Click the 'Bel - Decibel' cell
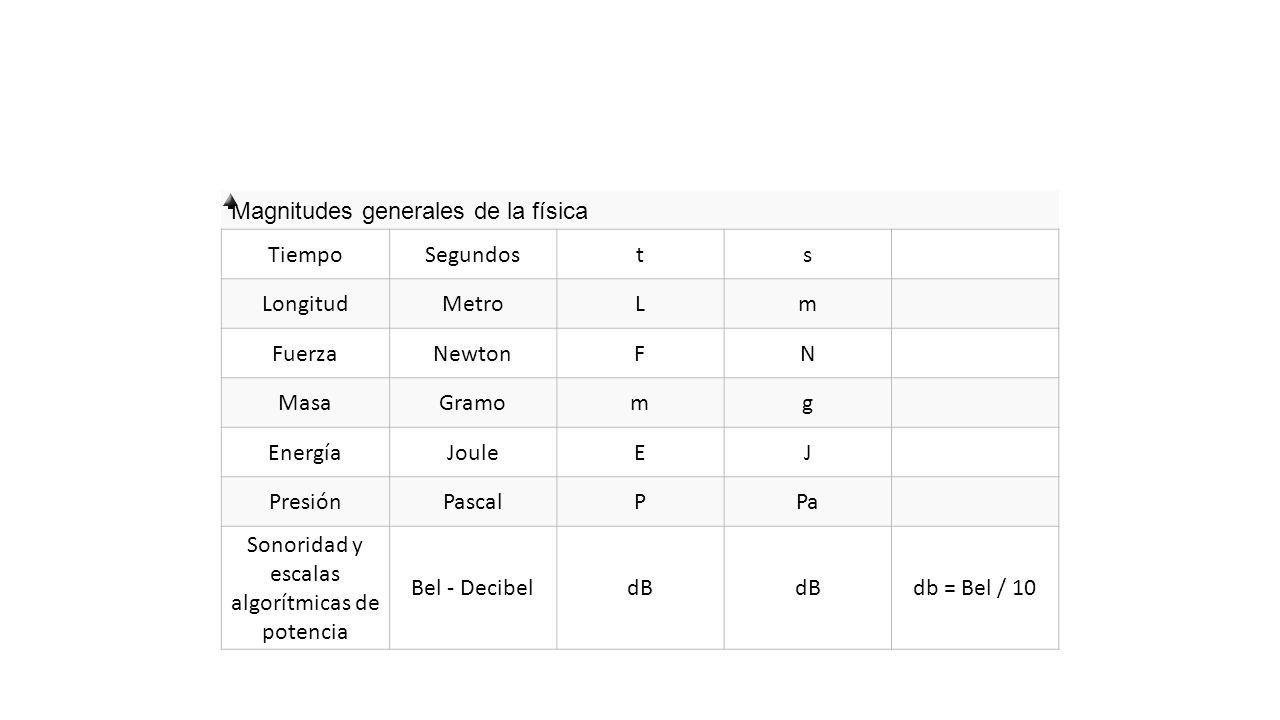The height and width of the screenshot is (720, 1280). point(473,588)
